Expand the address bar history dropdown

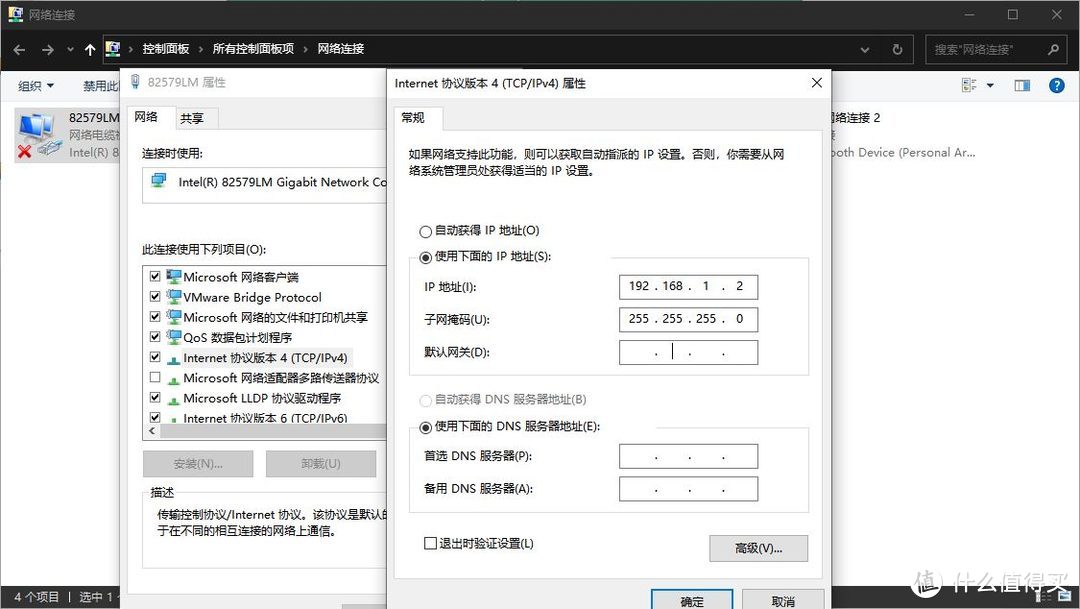point(865,48)
